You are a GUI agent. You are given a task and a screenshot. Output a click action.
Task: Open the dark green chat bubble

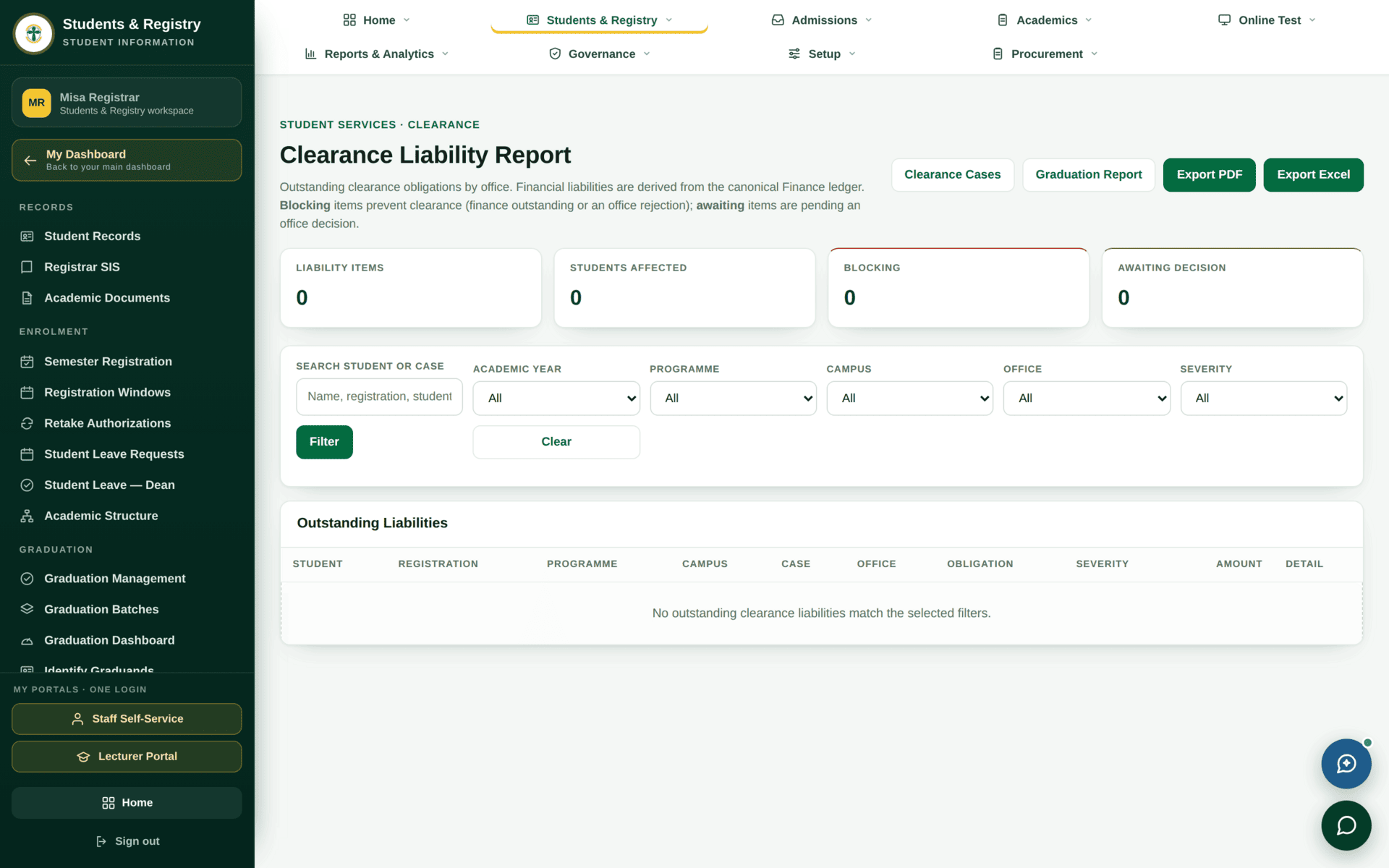(1346, 825)
